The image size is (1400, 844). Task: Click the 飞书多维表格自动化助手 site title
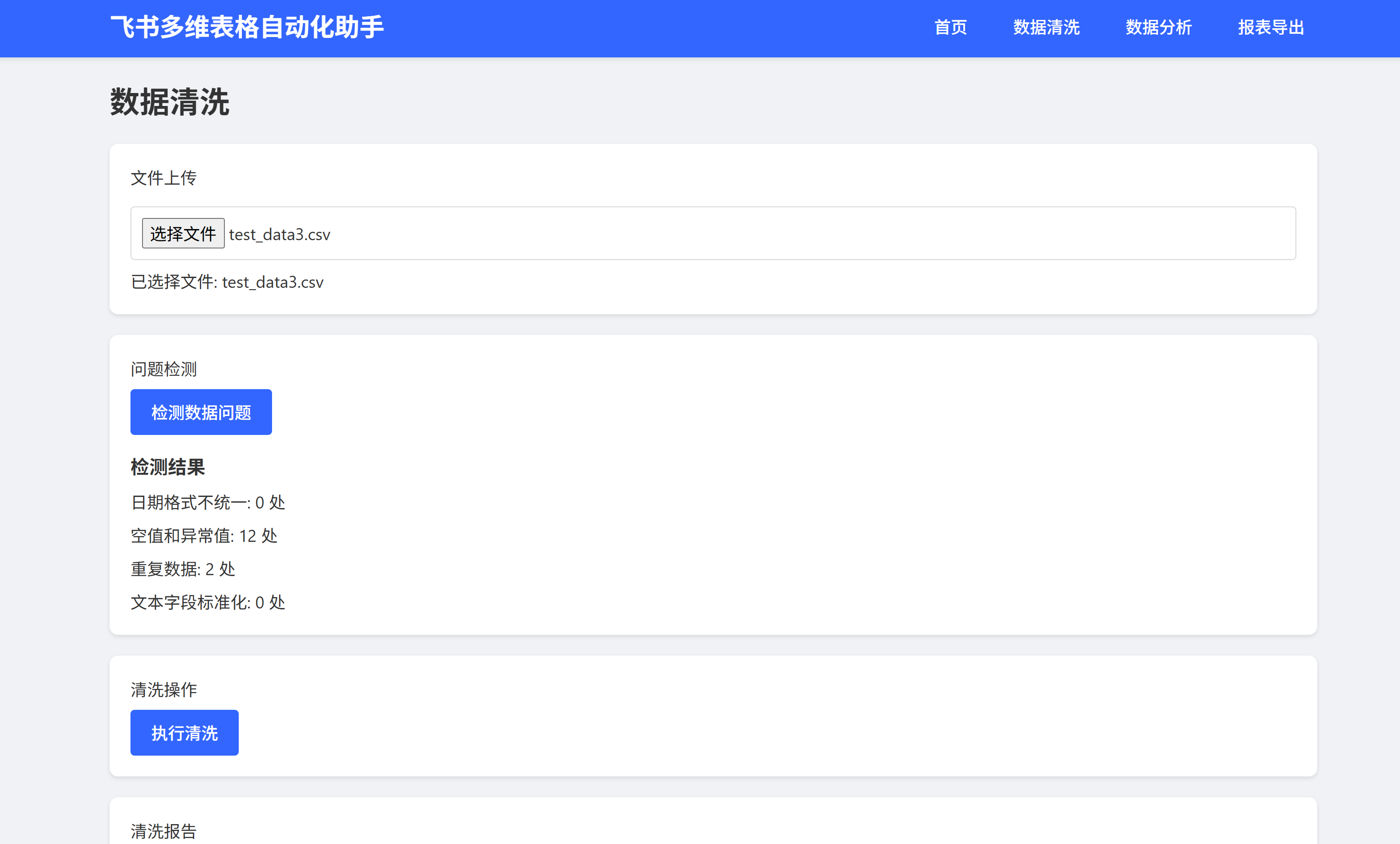pyautogui.click(x=247, y=27)
